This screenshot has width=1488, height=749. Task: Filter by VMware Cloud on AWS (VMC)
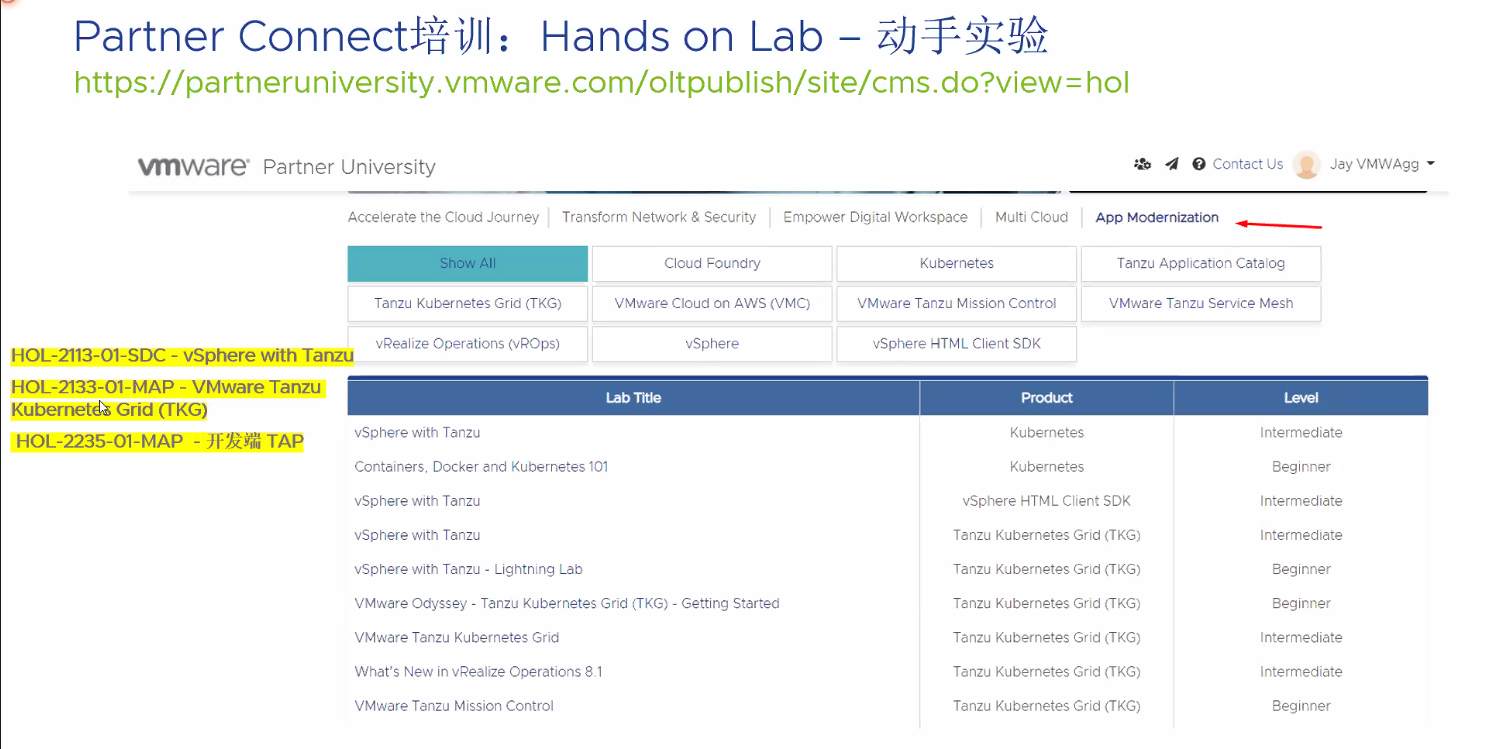(x=712, y=304)
